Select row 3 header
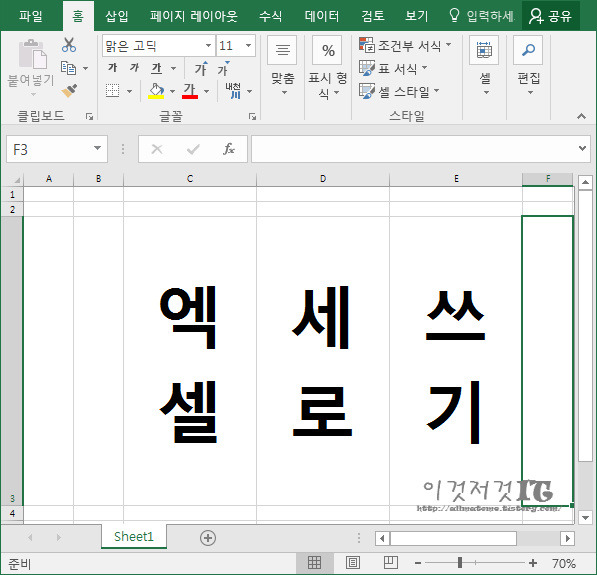This screenshot has width=597, height=575. pos(12,361)
